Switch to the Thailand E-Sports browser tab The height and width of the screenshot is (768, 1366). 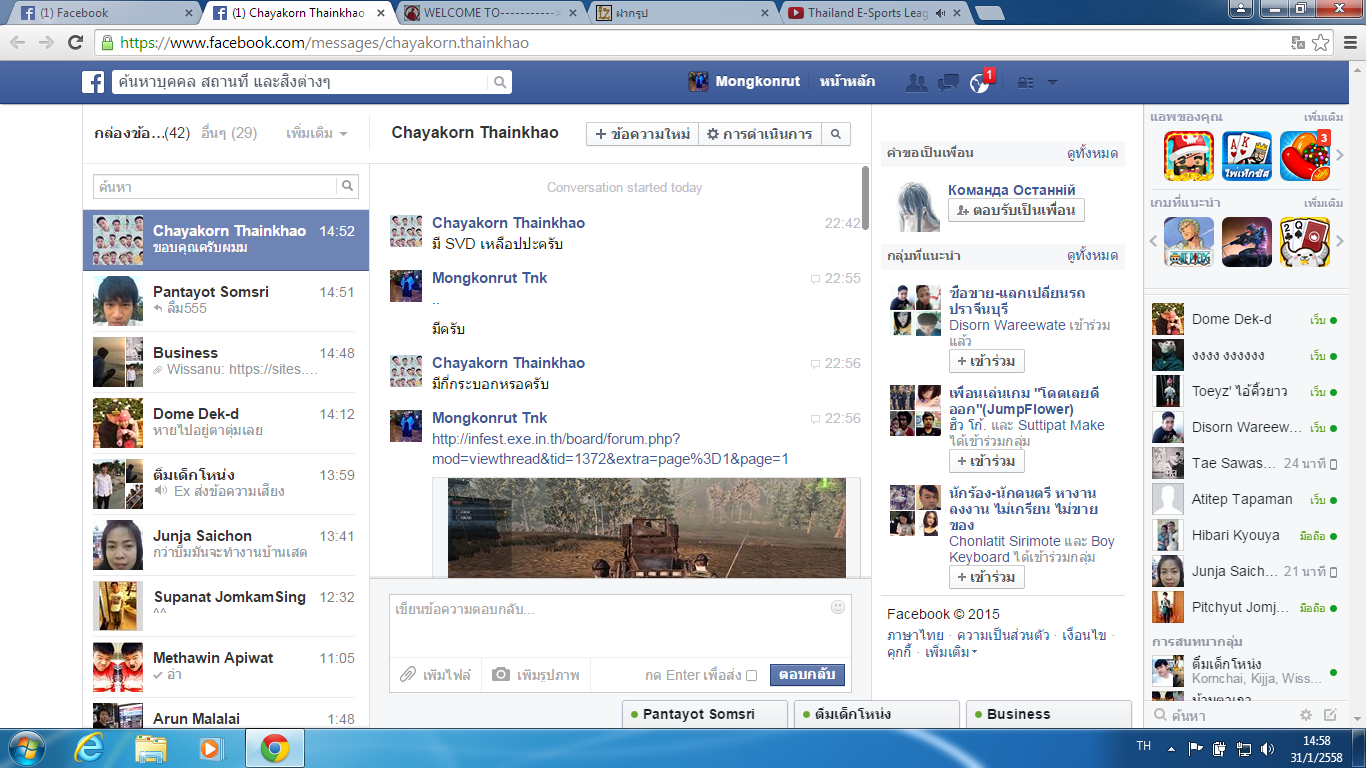point(876,13)
